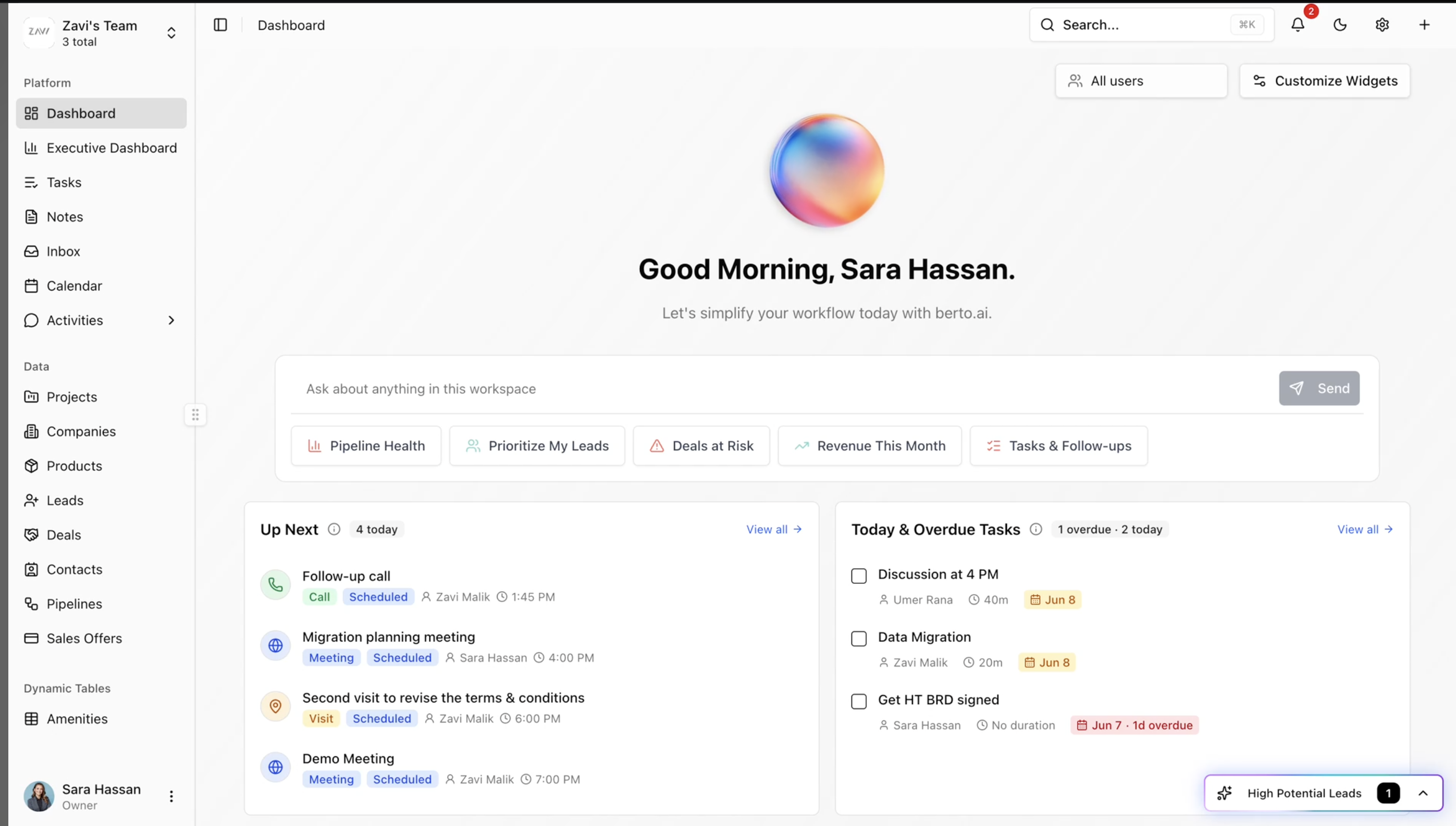Screen dimensions: 1456x826
Task: Expand the Activities submenu chevron
Action: (171, 320)
